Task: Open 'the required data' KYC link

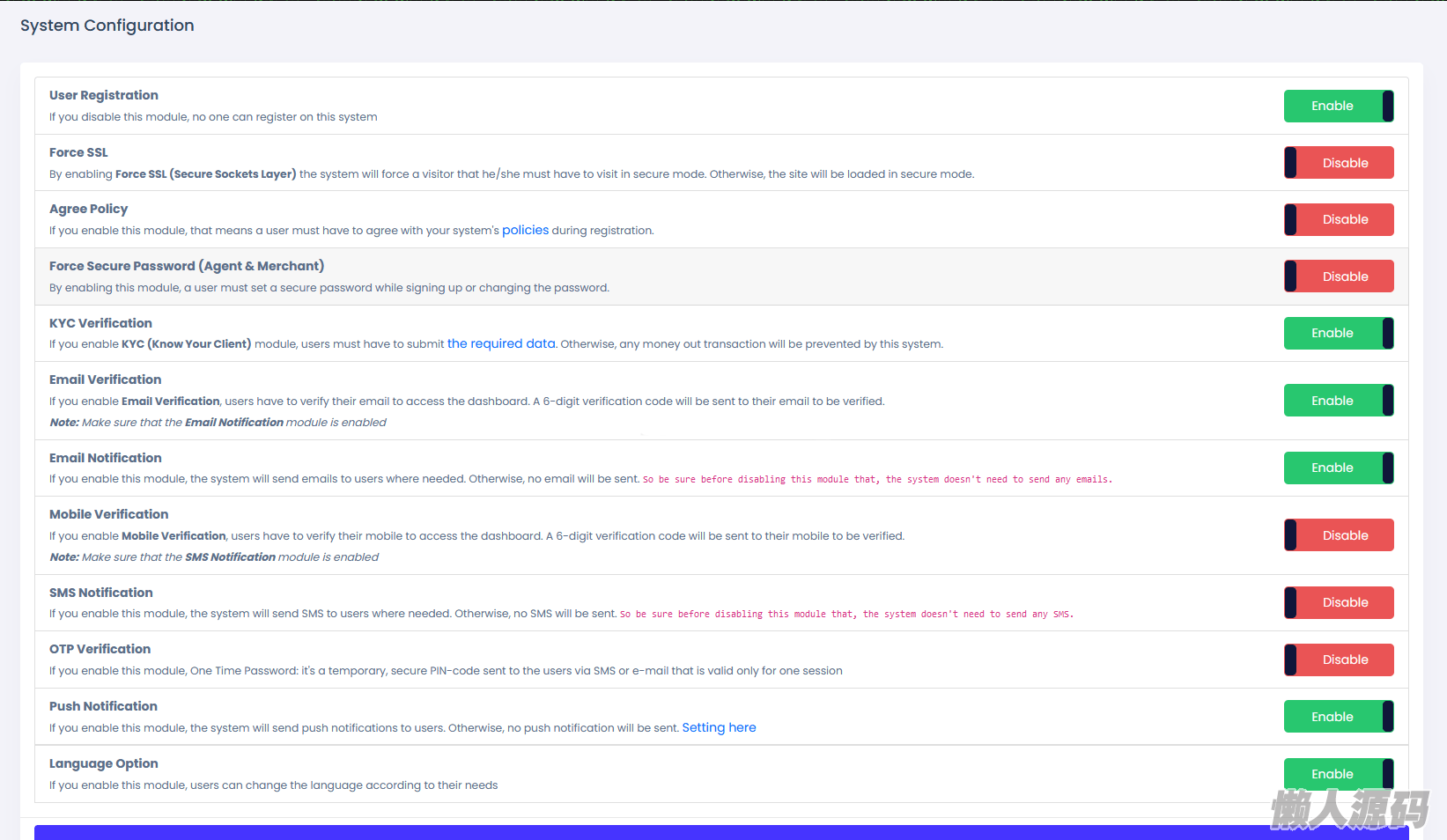Action: 501,343
